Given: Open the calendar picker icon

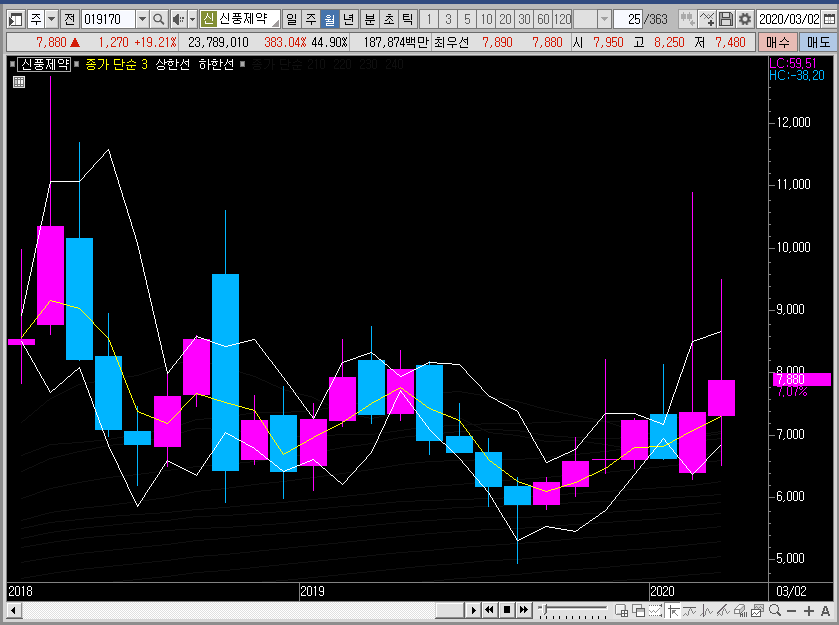Looking at the screenshot, I should [829, 20].
